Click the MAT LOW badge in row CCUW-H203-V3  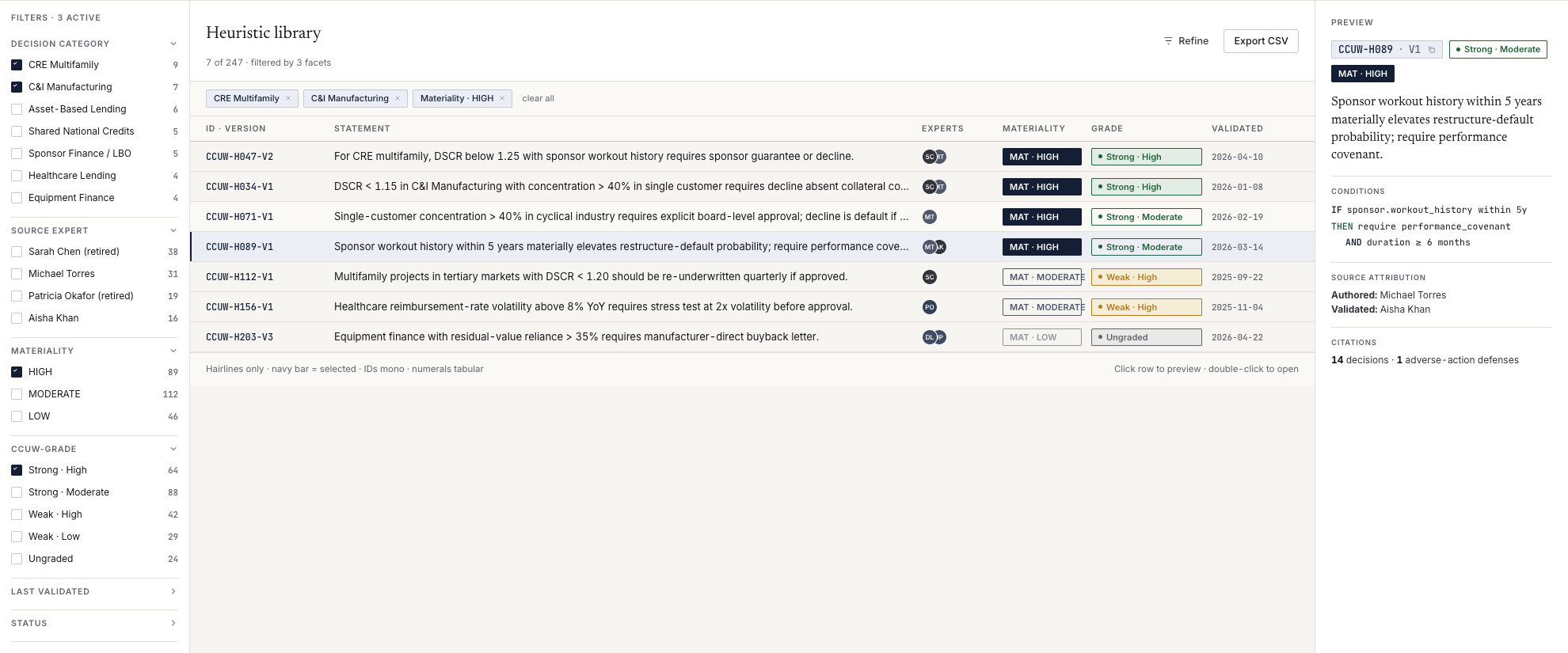pos(1042,337)
